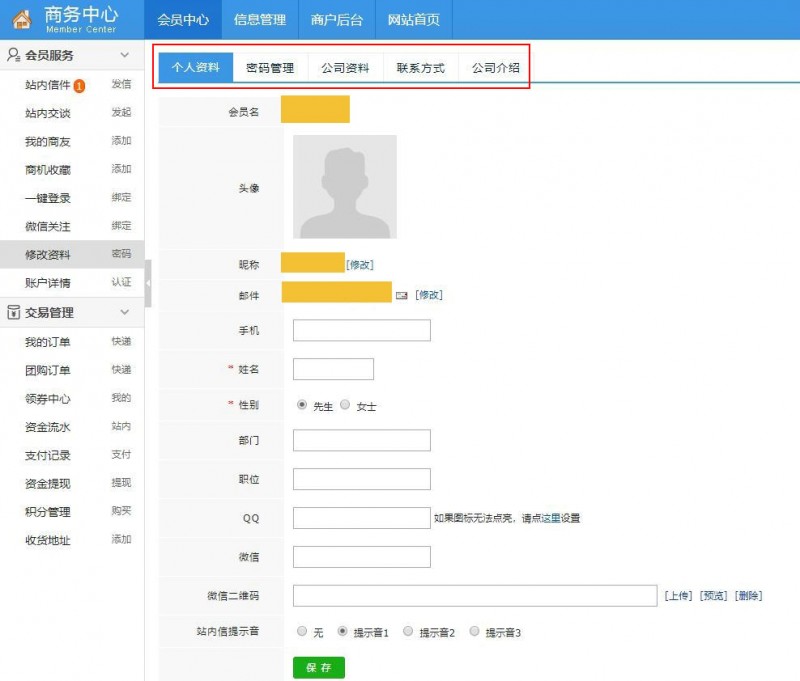Switch to the 公司资料 tab
Viewport: 800px width, 681px height.
click(x=345, y=68)
